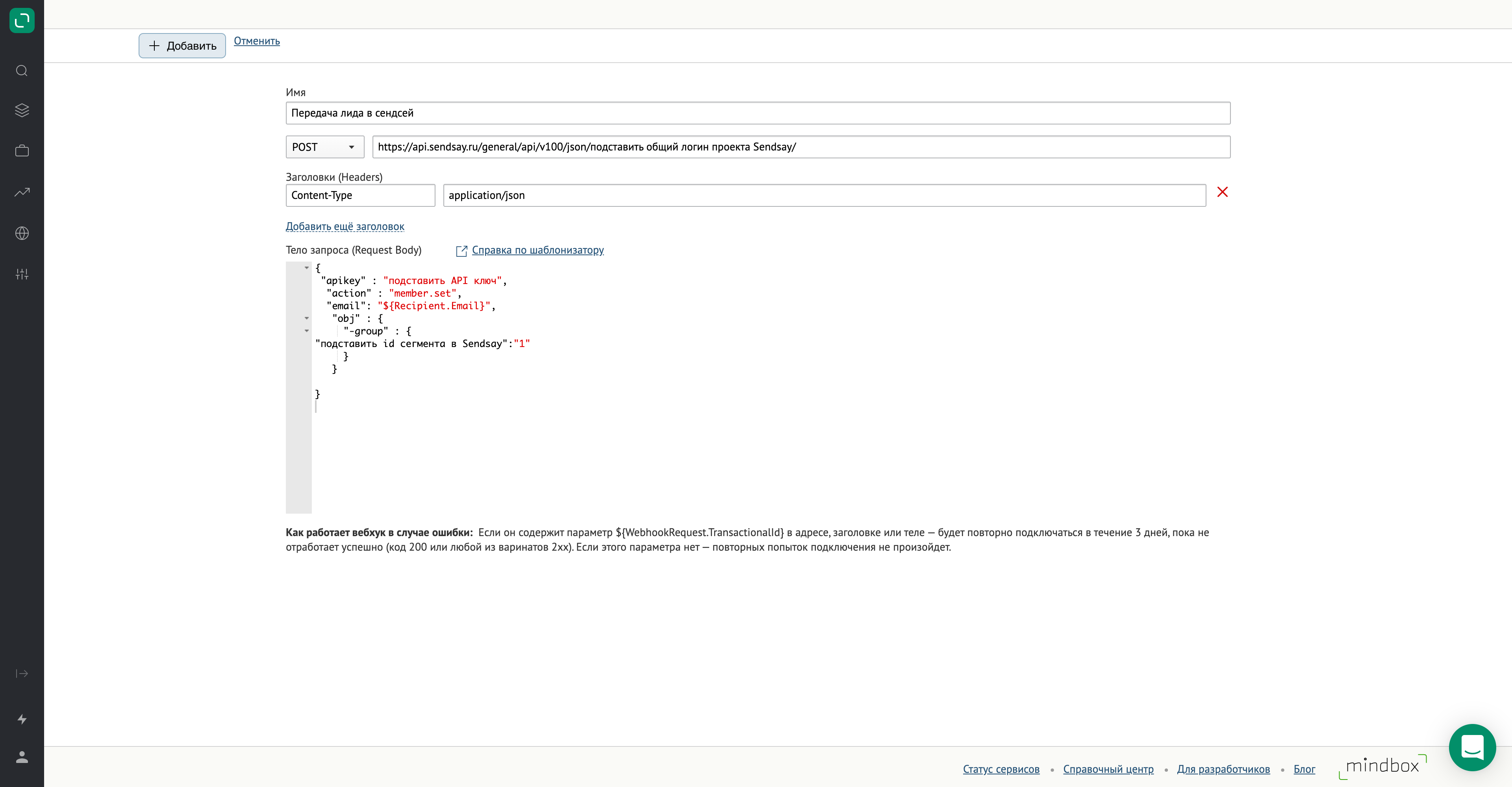Open the globe sidebar icon
1512x787 pixels.
(22, 233)
